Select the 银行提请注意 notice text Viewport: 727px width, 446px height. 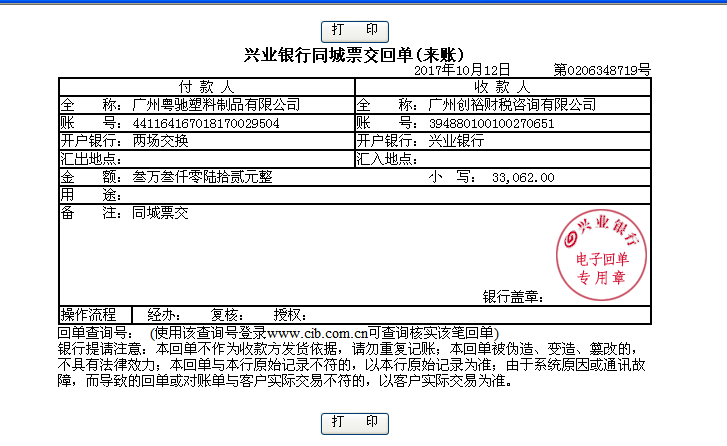[351, 365]
